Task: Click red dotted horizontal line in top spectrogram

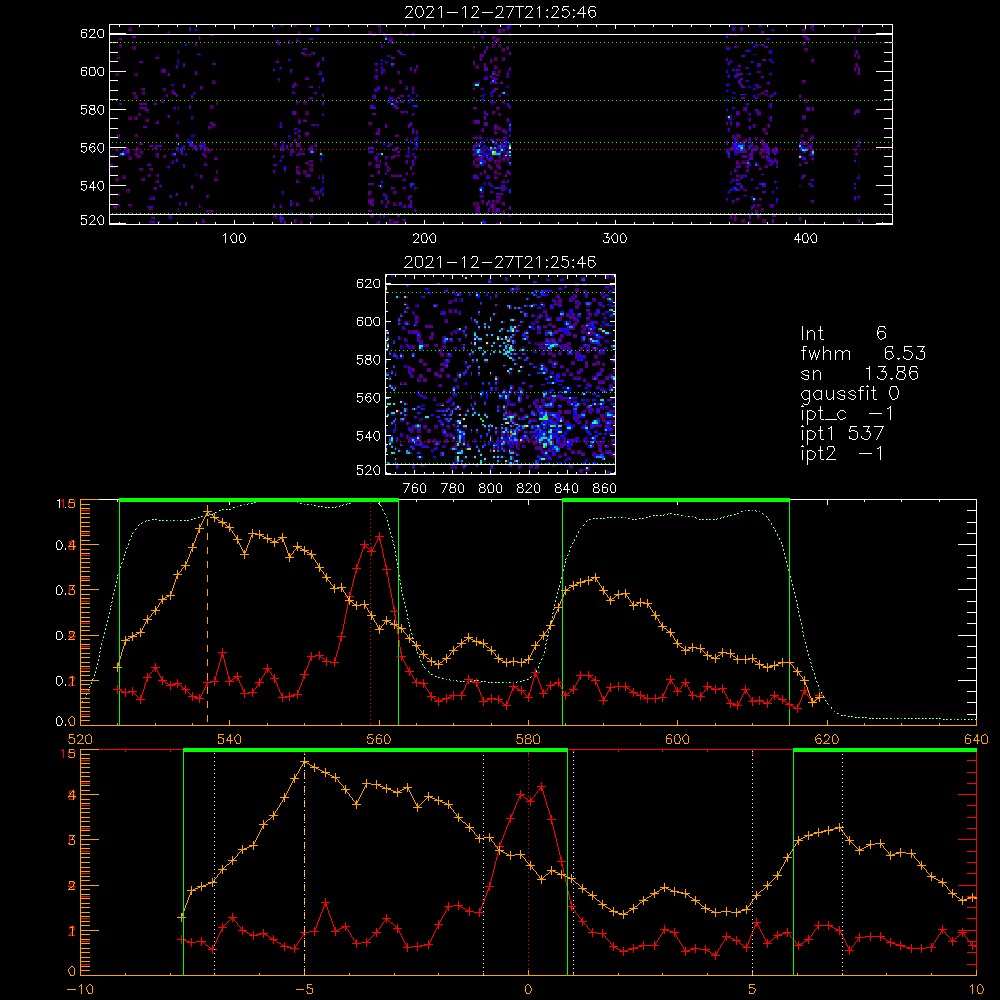Action: point(501,150)
